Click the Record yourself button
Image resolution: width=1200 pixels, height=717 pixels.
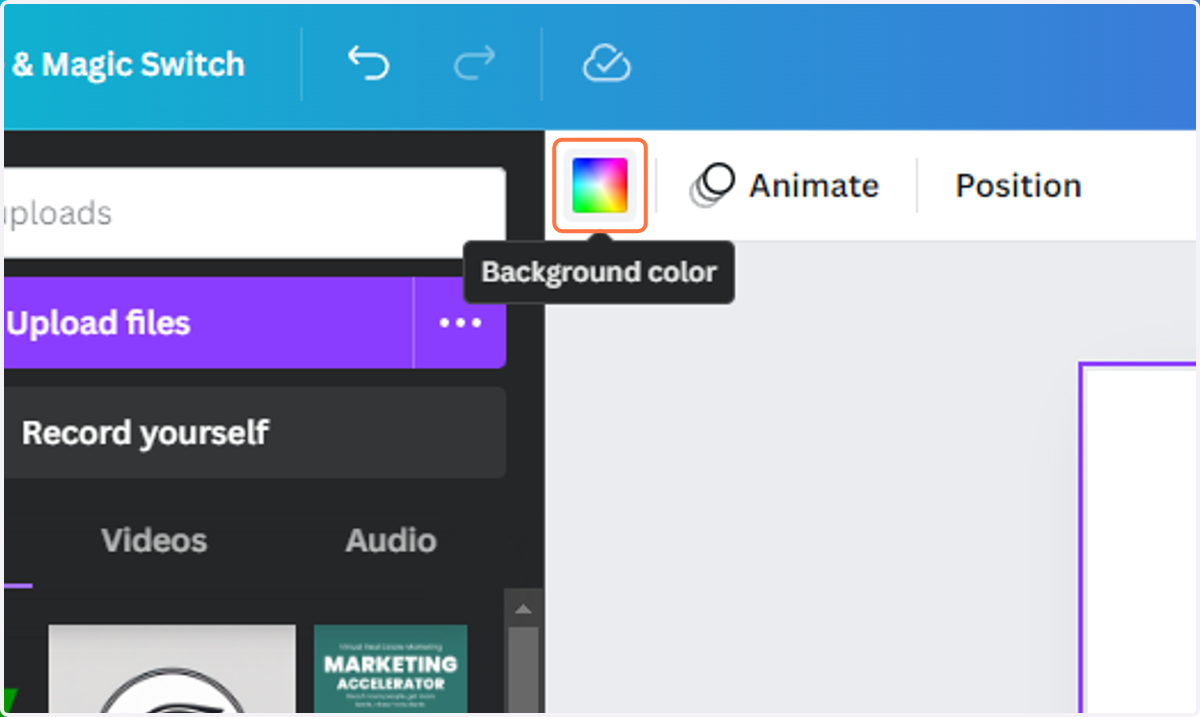(x=253, y=433)
